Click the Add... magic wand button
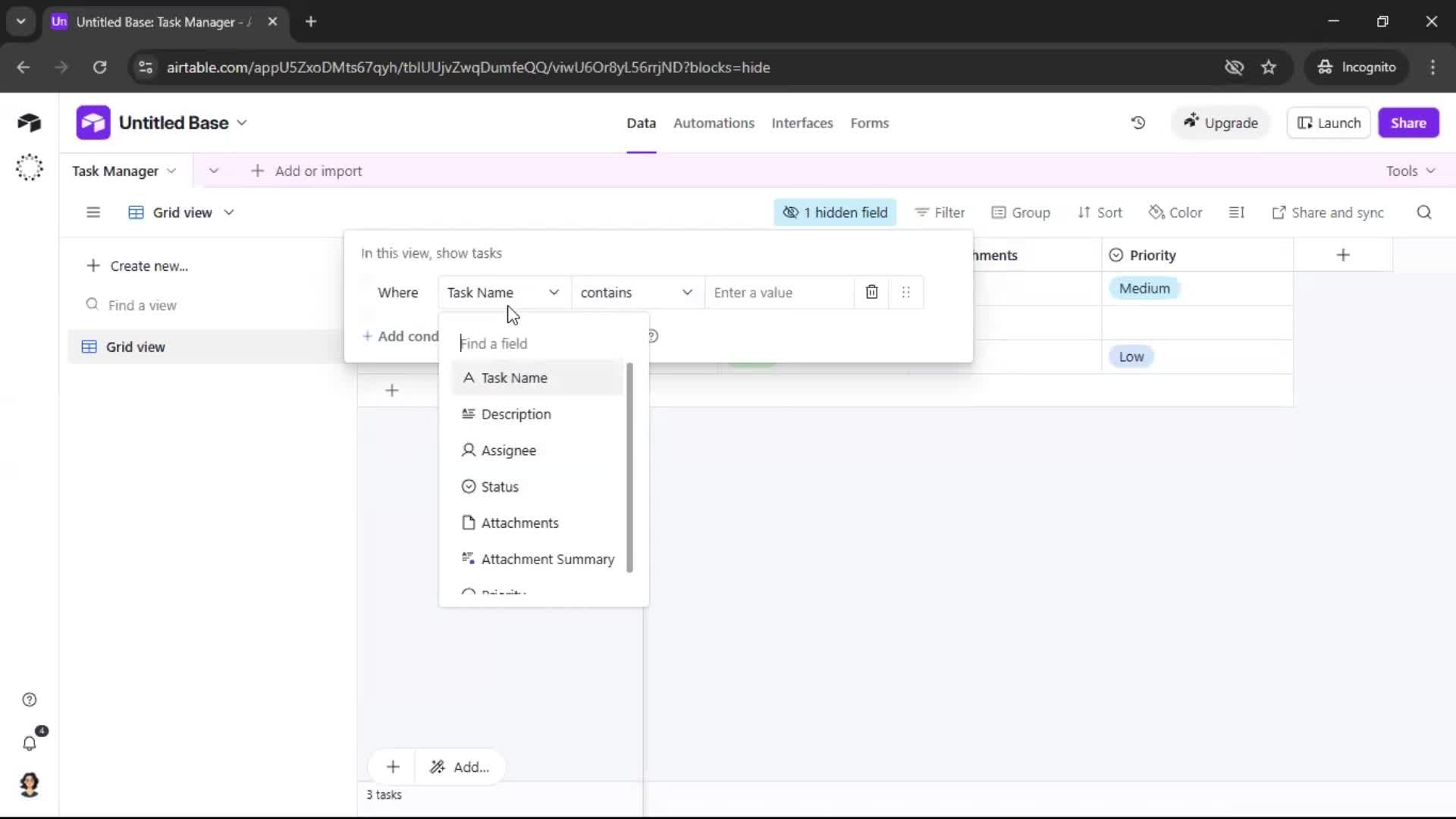This screenshot has width=1456, height=819. [x=460, y=767]
